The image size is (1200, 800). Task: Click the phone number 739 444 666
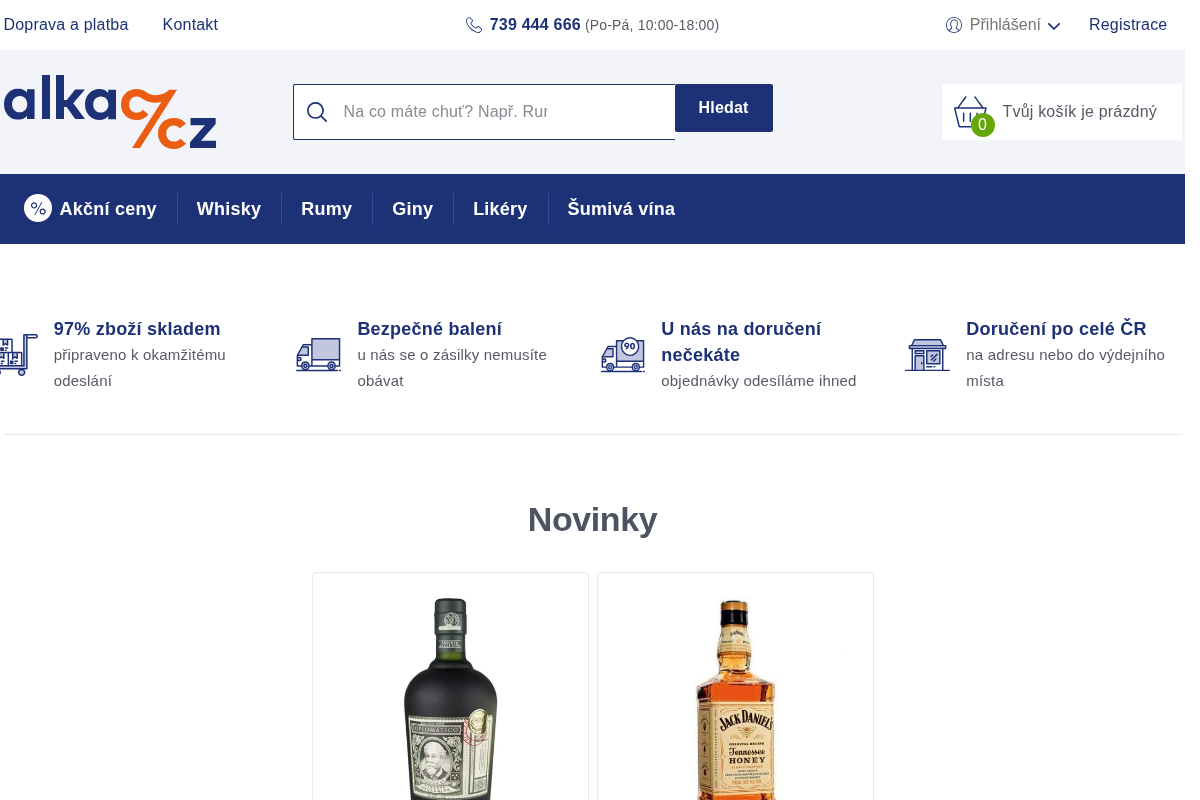535,25
